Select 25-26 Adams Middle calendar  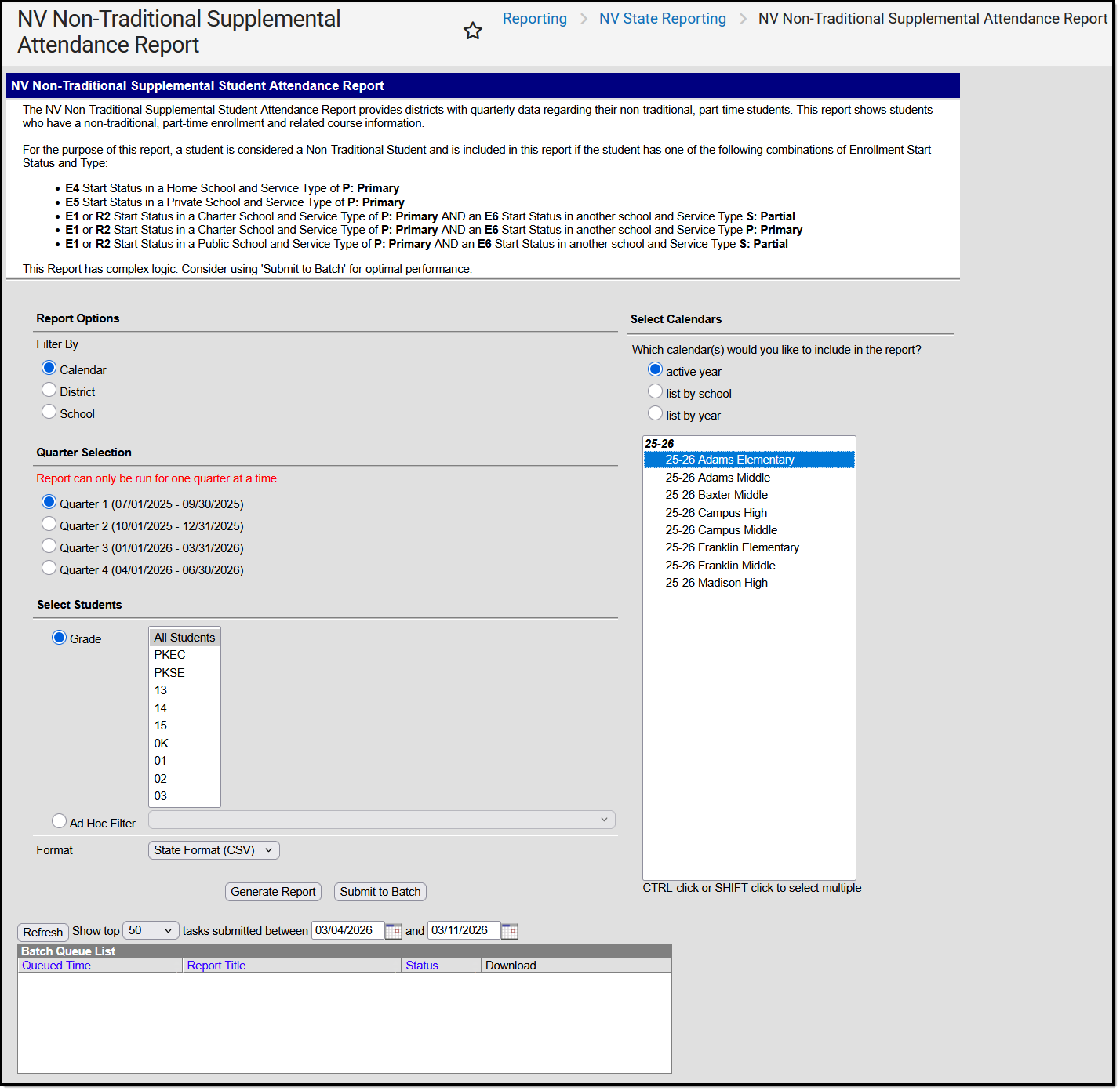749,478
